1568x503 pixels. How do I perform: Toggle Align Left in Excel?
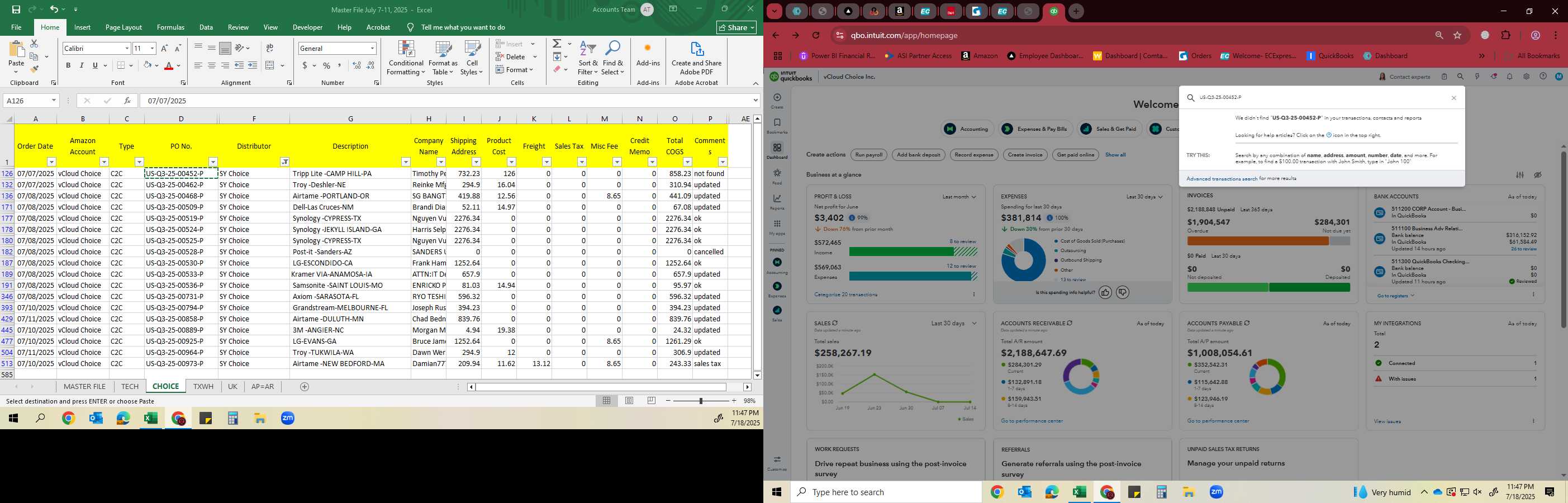coord(198,65)
